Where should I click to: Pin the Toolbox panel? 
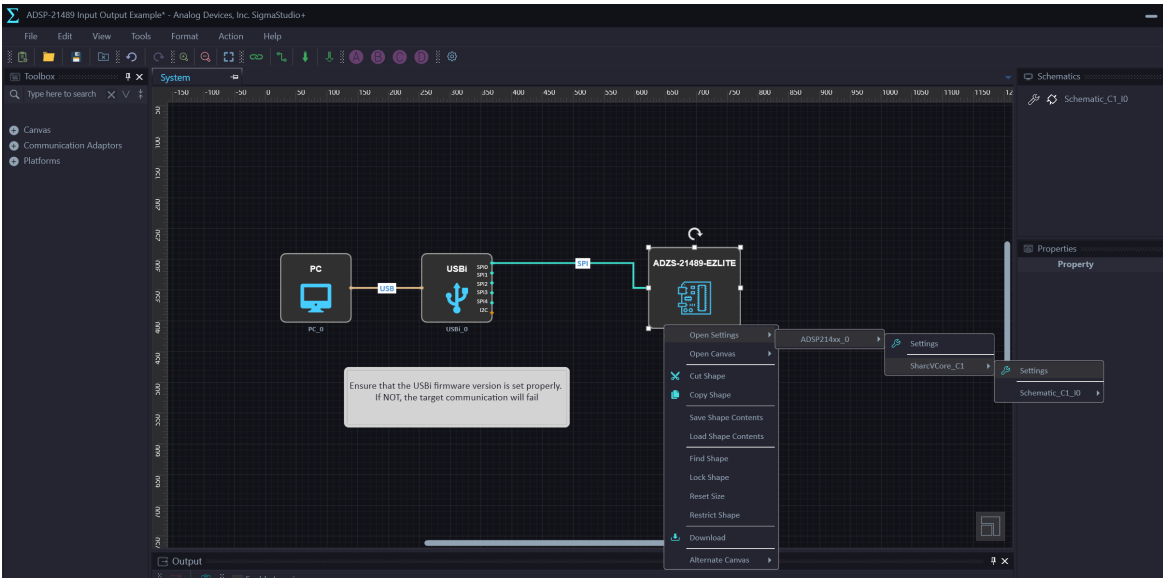(x=128, y=76)
